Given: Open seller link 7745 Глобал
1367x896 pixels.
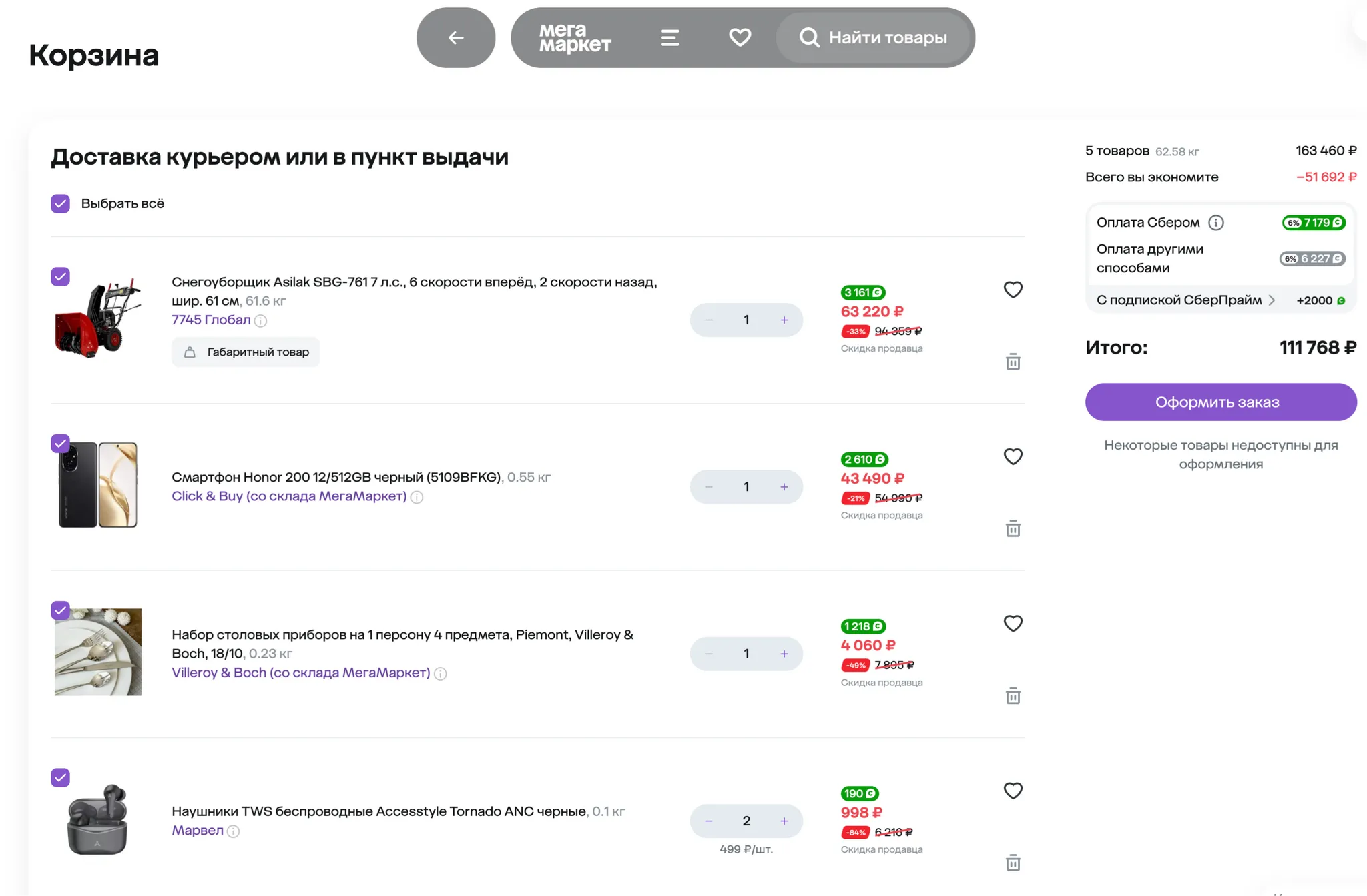Looking at the screenshot, I should [211, 320].
